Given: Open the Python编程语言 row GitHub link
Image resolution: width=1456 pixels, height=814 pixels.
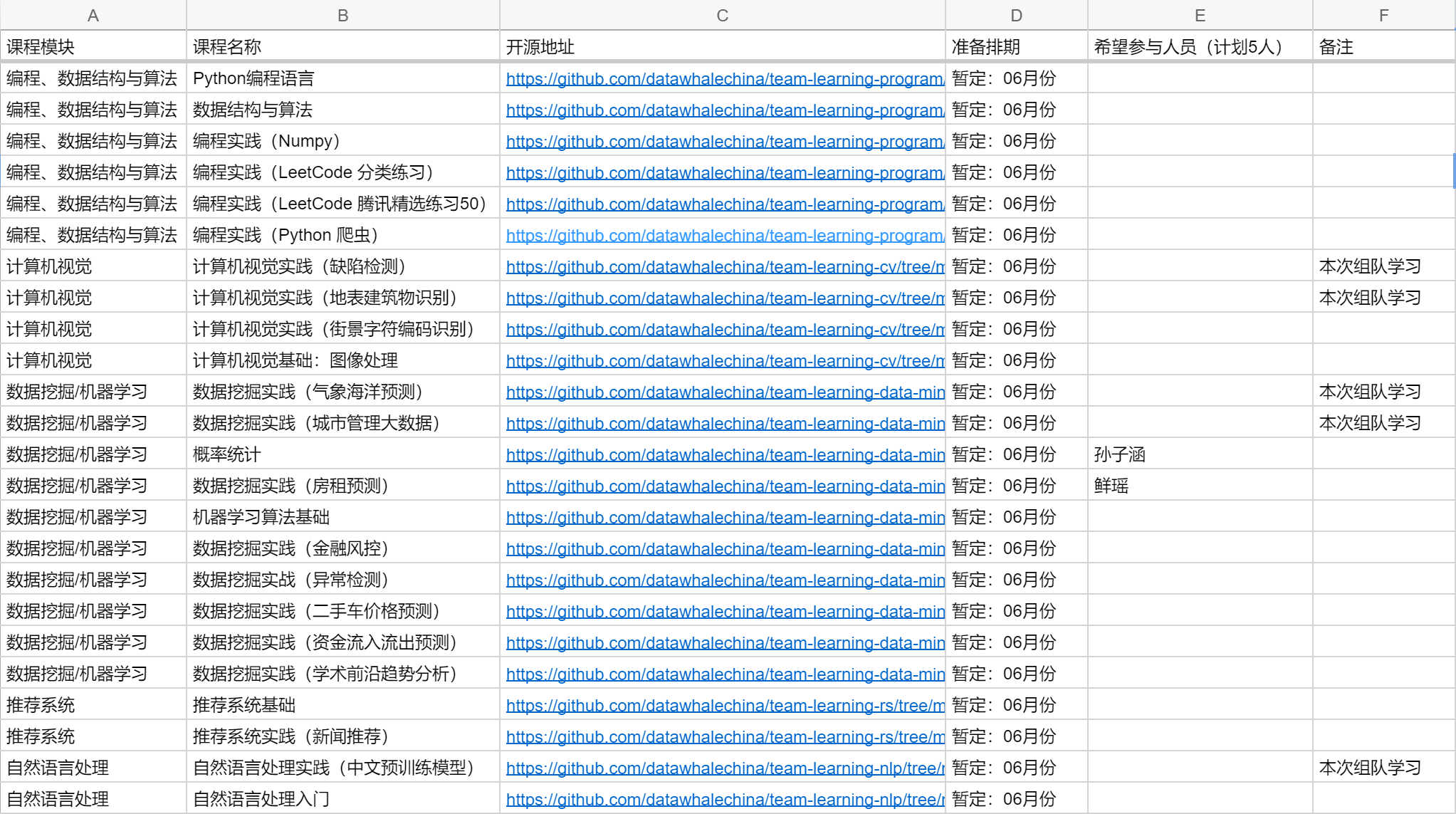Looking at the screenshot, I should [x=724, y=79].
